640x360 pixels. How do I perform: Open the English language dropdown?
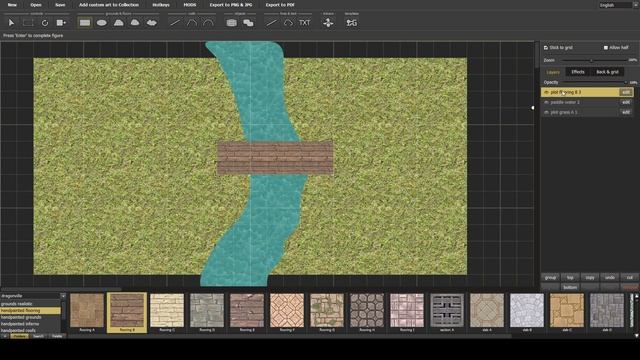pos(618,5)
